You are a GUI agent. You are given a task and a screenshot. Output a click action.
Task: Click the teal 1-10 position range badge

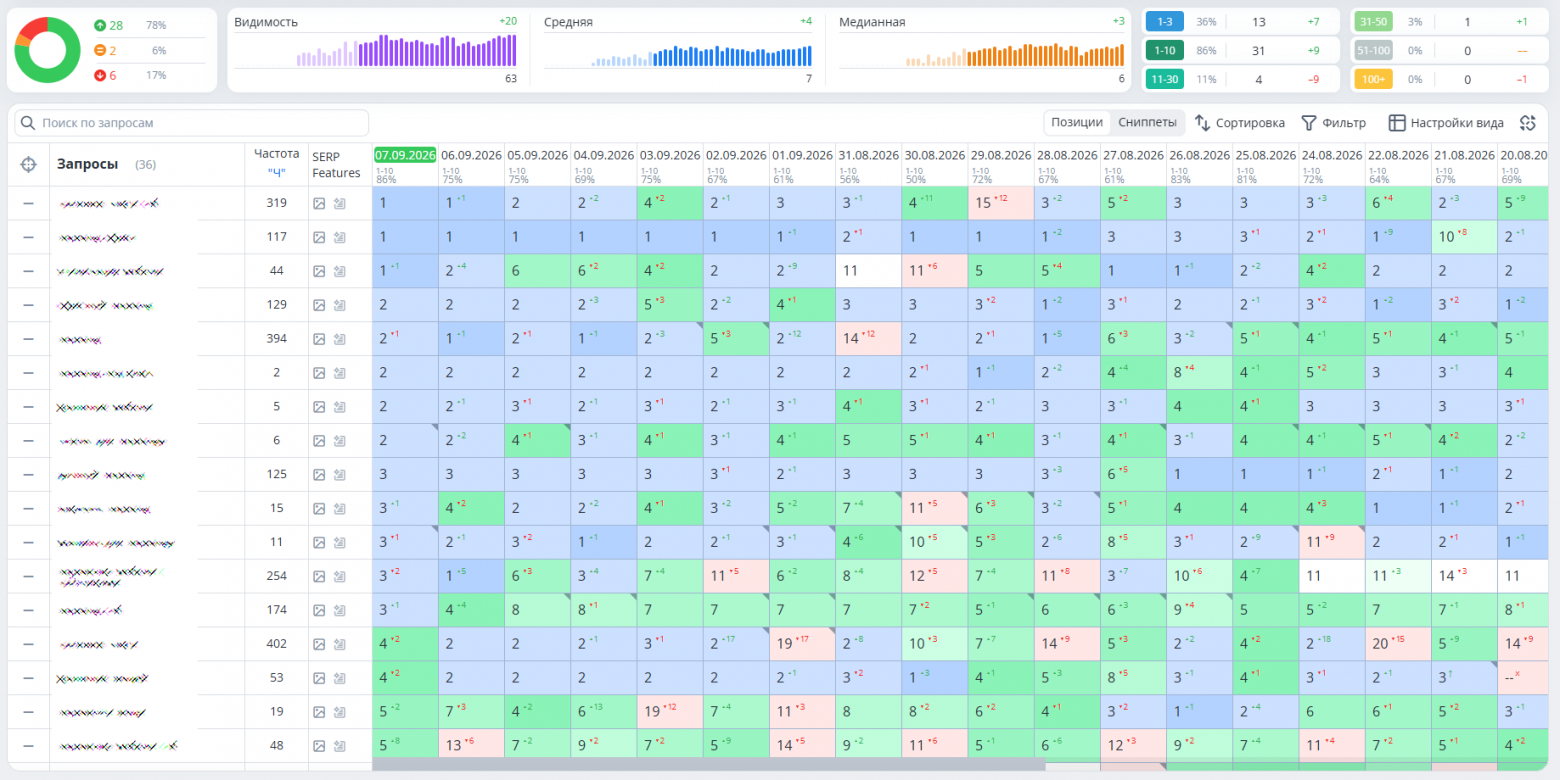point(1166,50)
